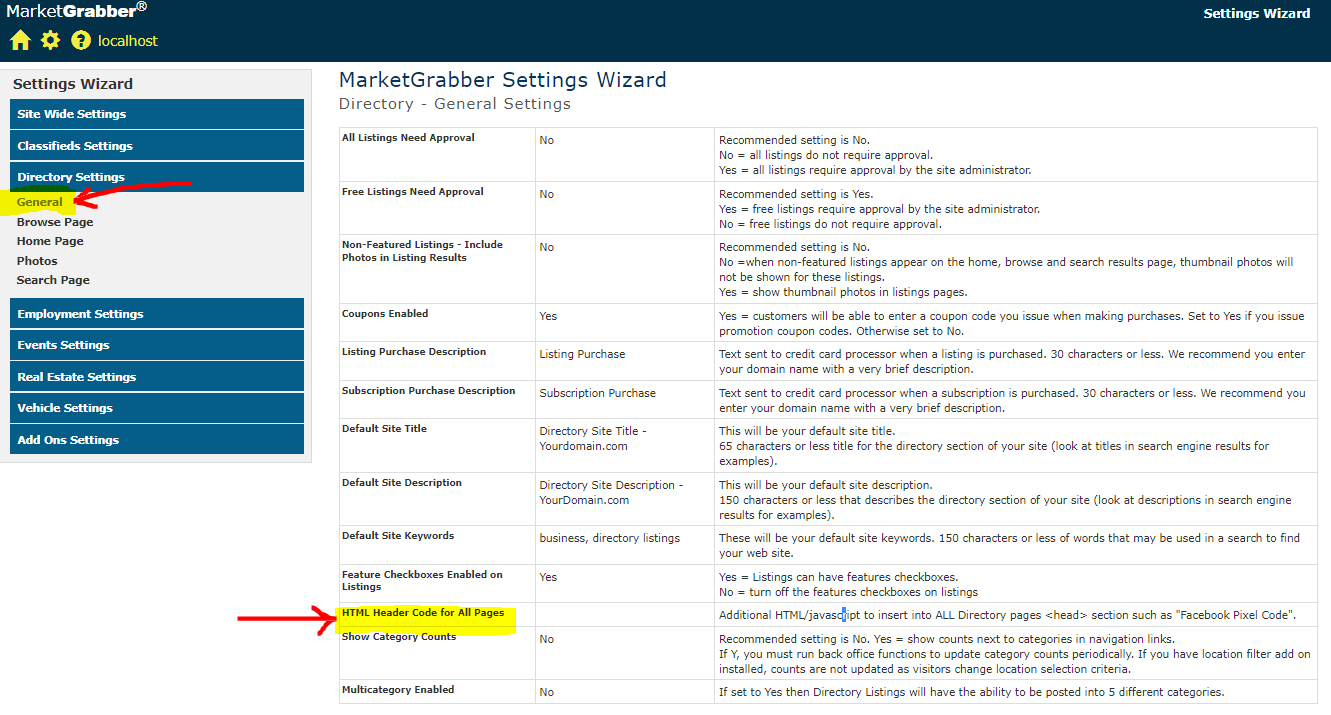Click All Listings Need Approval label
Screen dimensions: 1331x715
[408, 137]
